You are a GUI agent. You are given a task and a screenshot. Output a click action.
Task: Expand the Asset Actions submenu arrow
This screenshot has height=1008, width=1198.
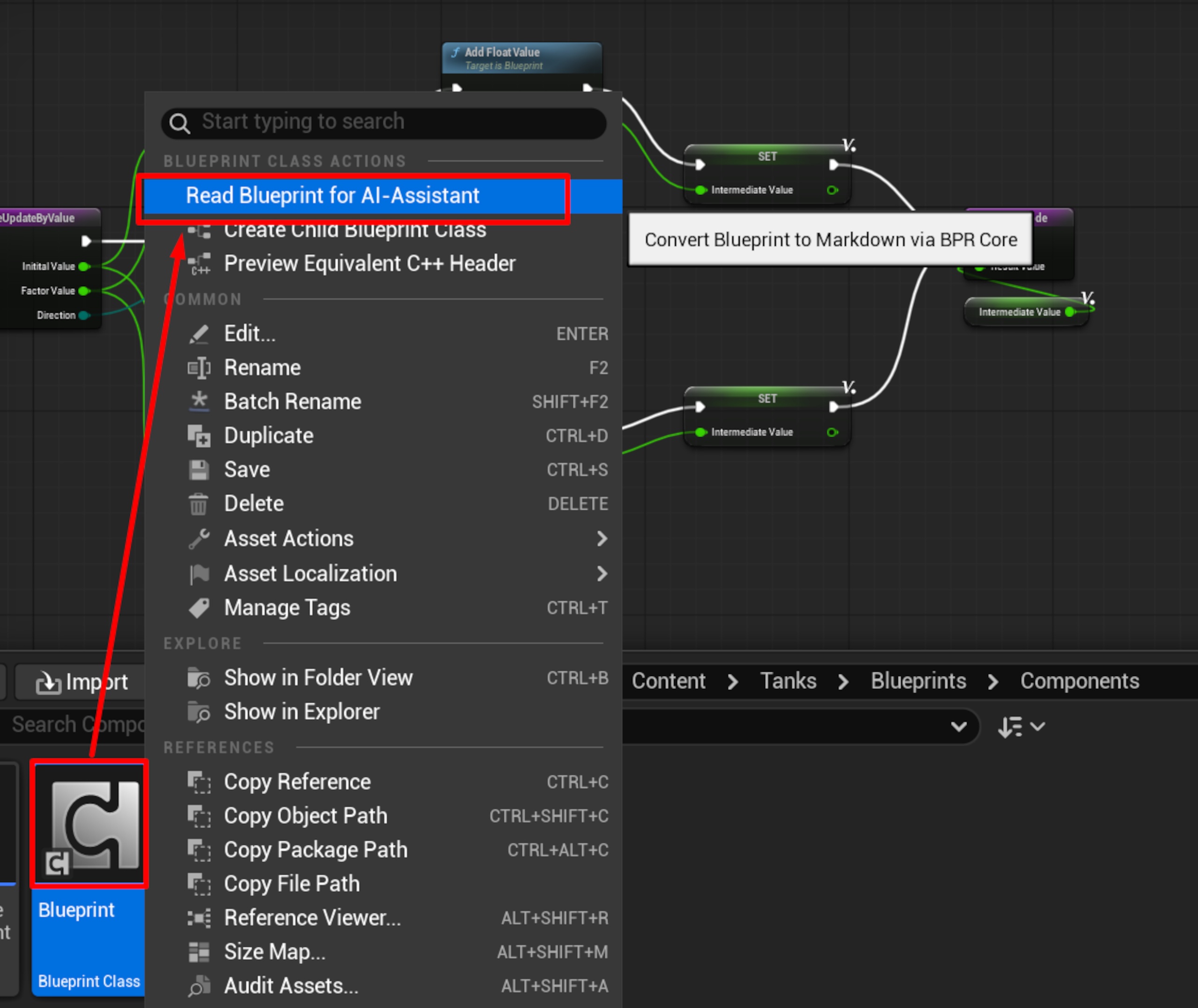pyautogui.click(x=602, y=538)
